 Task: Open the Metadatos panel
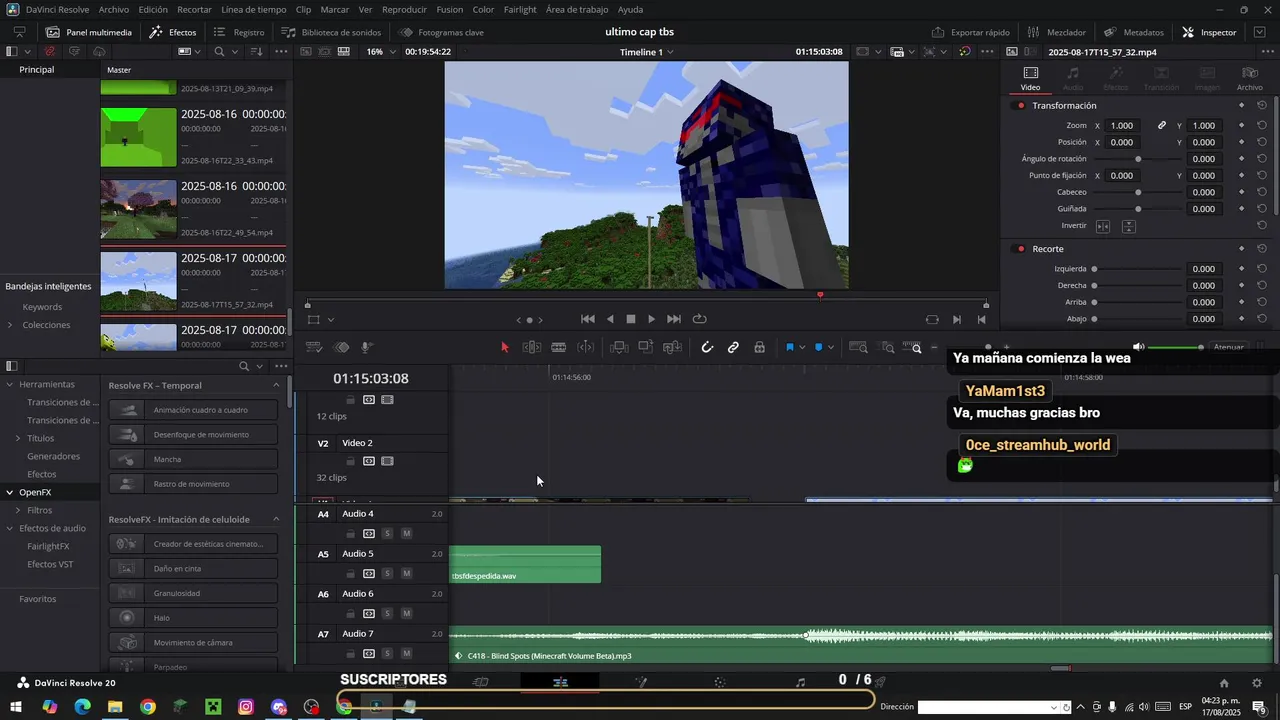point(1134,32)
